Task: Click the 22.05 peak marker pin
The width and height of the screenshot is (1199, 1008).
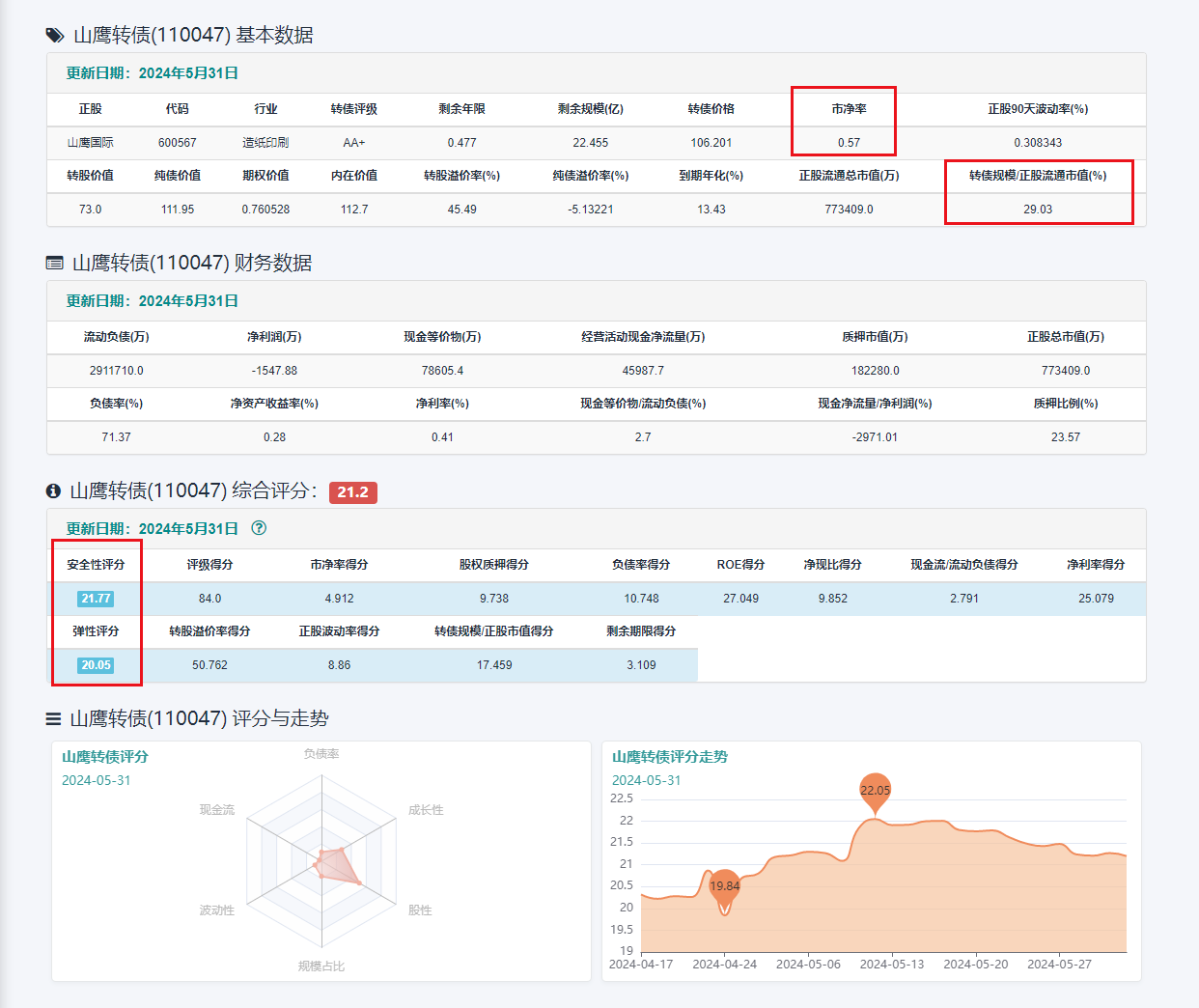Action: [875, 792]
